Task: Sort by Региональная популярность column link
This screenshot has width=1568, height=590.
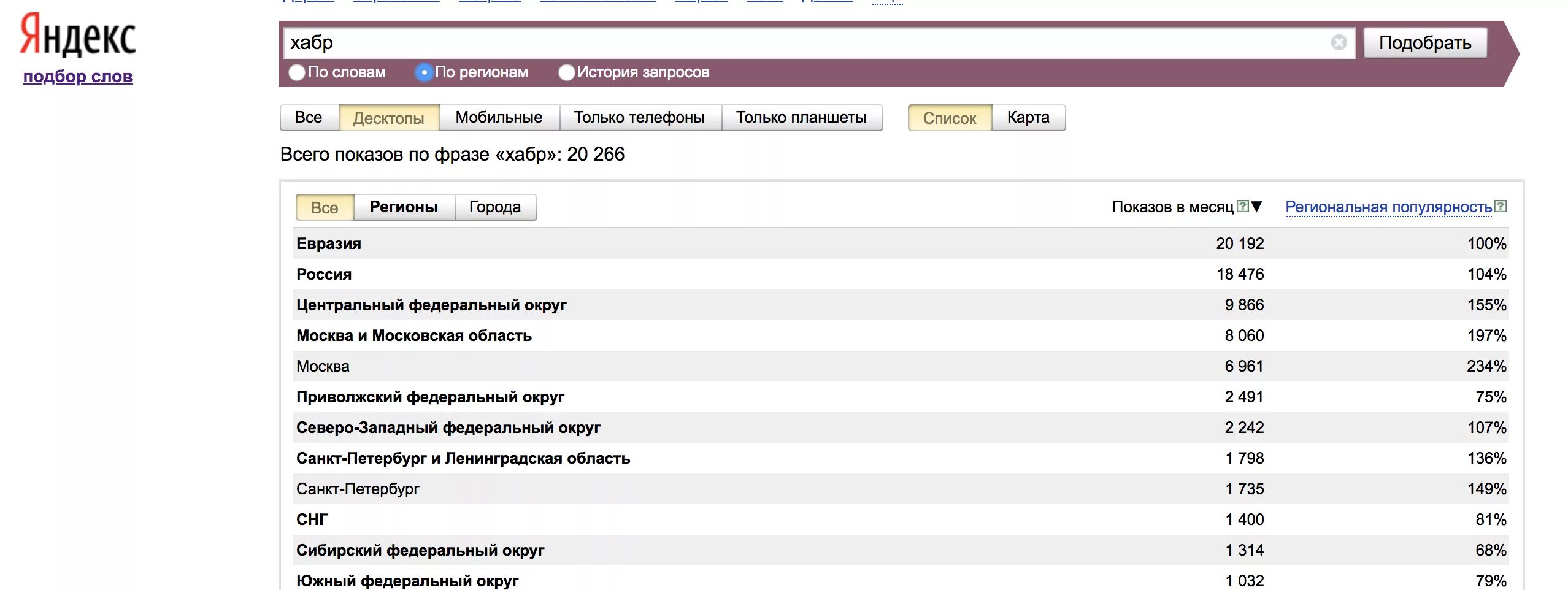Action: pos(1388,207)
